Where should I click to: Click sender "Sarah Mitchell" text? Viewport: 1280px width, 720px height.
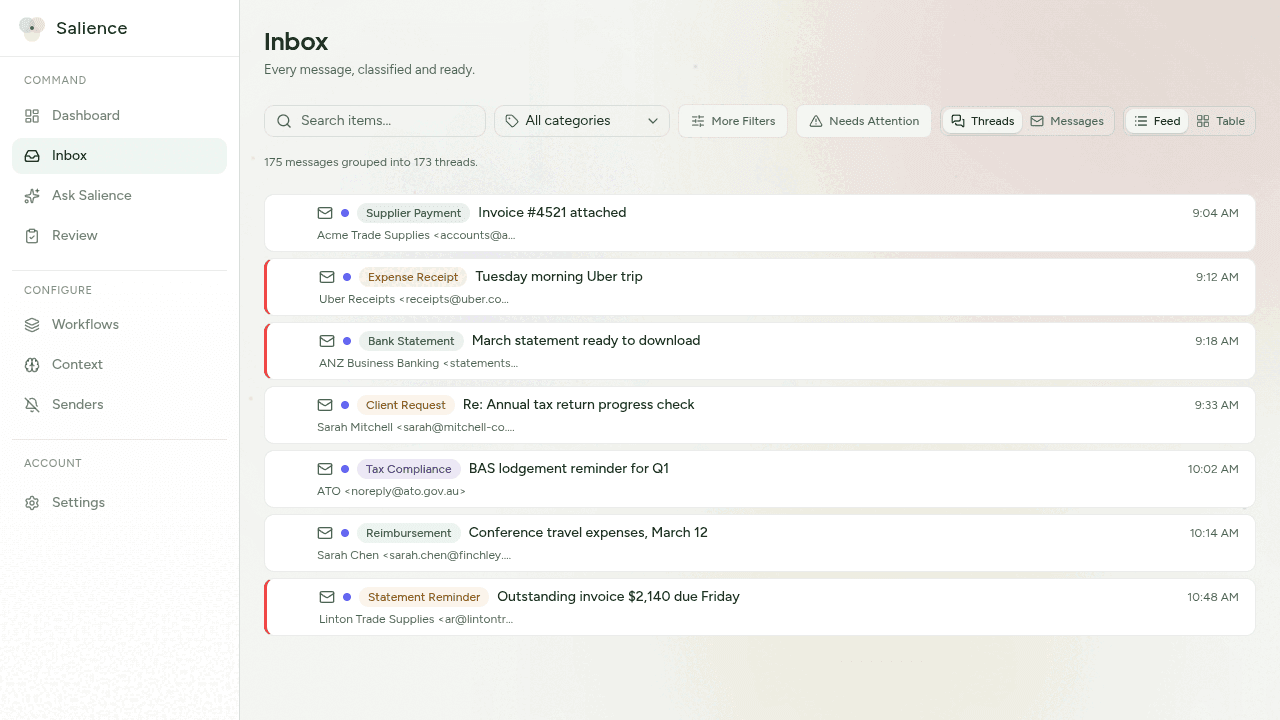(x=355, y=428)
